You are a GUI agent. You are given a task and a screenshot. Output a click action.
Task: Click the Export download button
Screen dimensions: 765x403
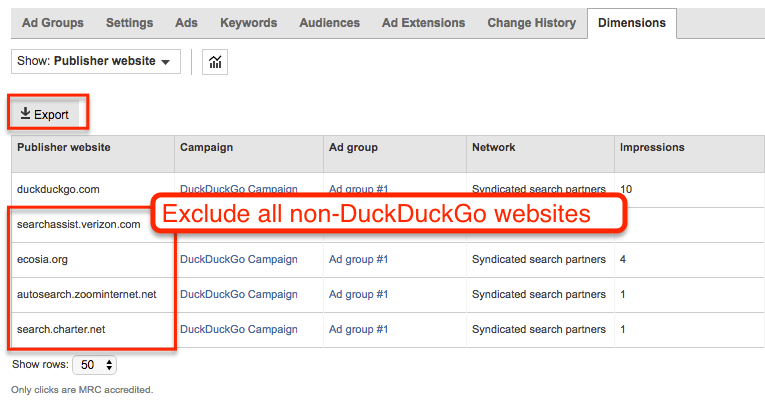coord(44,114)
